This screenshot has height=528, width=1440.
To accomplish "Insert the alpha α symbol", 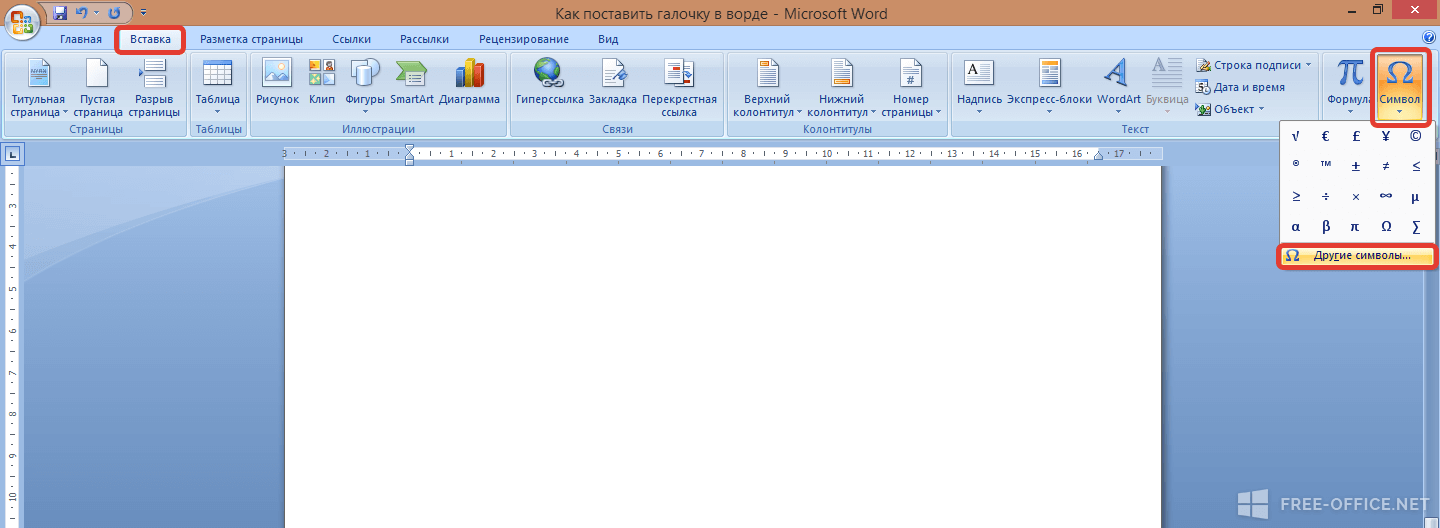I will point(1296,227).
